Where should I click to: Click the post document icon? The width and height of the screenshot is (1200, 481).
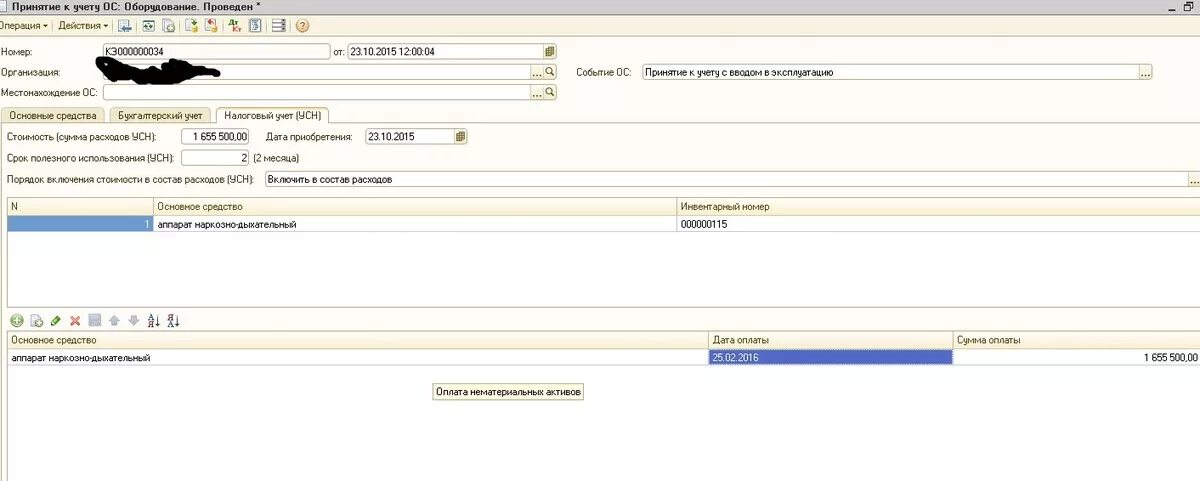tap(190, 25)
